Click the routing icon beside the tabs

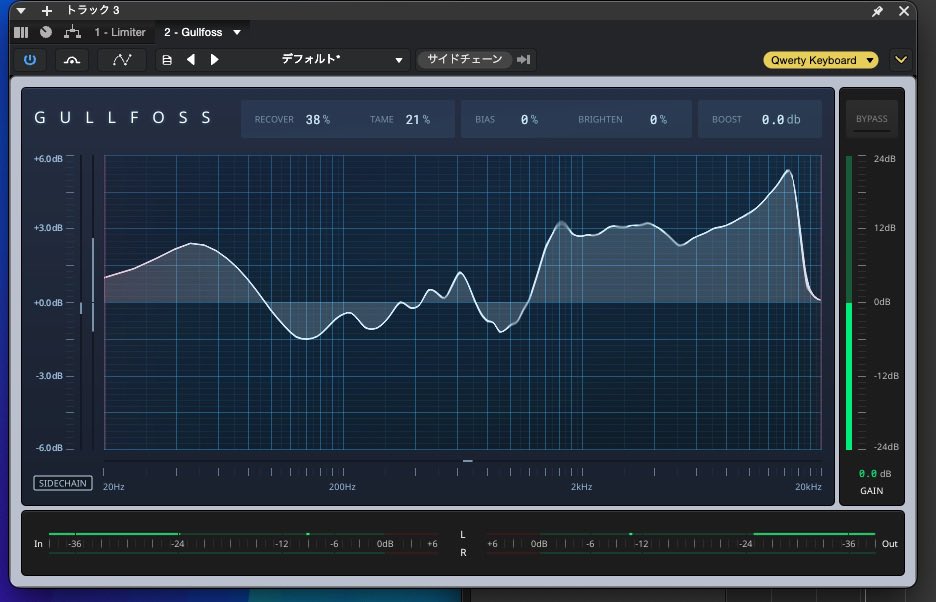pyautogui.click(x=72, y=32)
